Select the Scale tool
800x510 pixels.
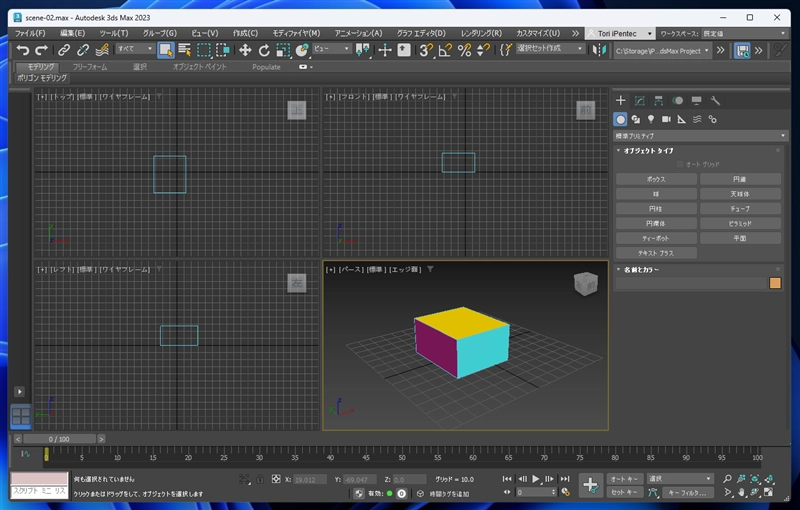click(283, 50)
